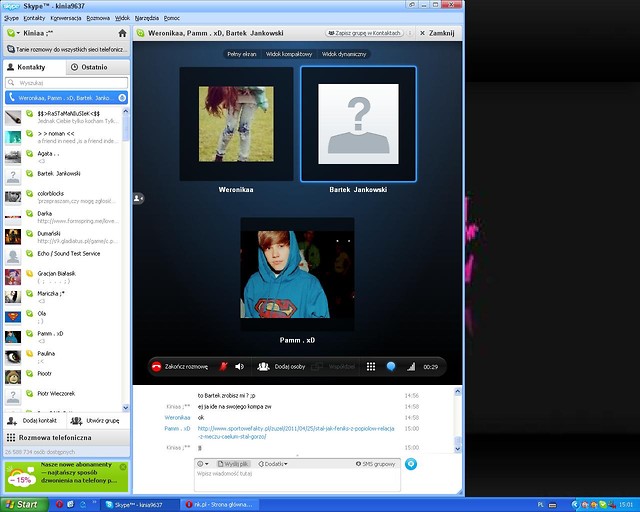Select contact Darka

coord(63,217)
